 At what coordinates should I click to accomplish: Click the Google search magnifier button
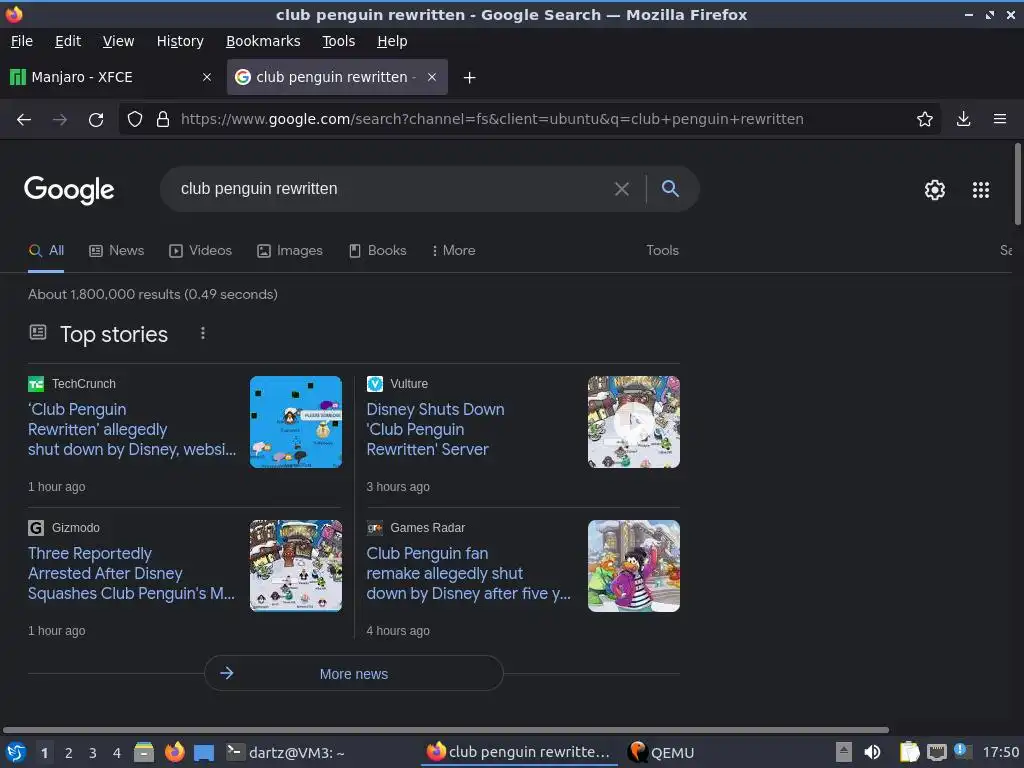[670, 189]
